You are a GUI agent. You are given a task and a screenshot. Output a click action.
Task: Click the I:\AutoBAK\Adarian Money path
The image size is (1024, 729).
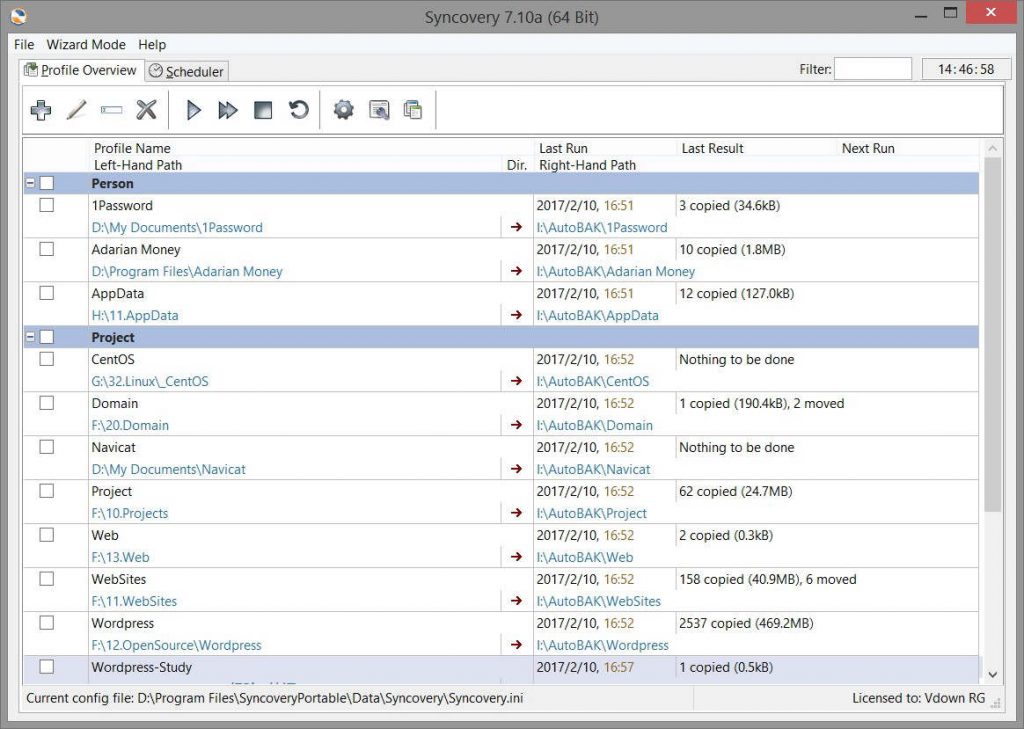(x=616, y=271)
